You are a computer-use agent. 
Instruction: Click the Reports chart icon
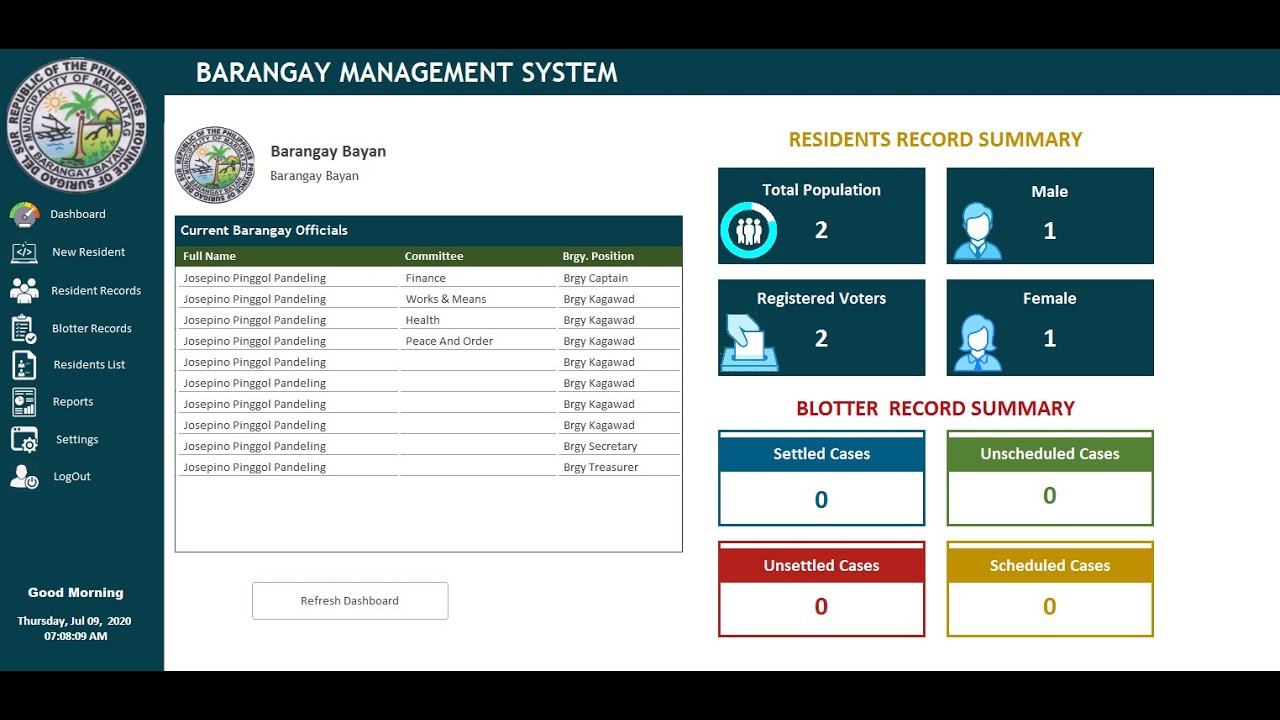(x=24, y=402)
